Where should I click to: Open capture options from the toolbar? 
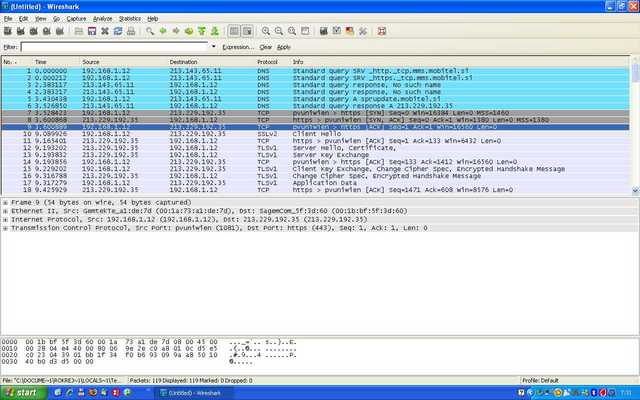click(20, 31)
